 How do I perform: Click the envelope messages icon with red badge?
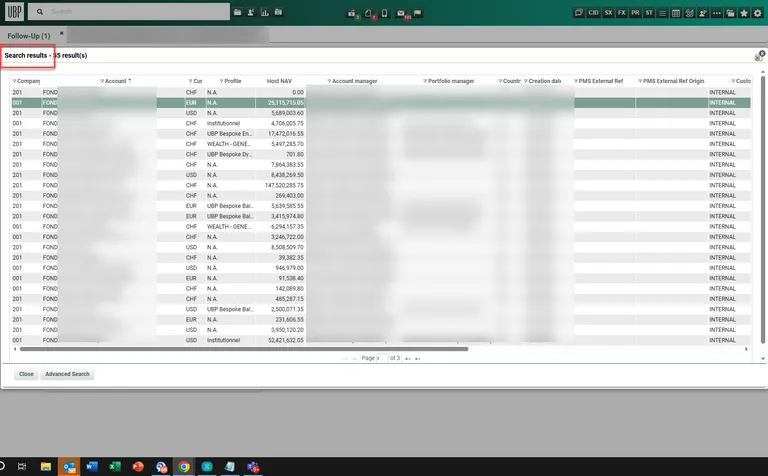pyautogui.click(x=401, y=13)
